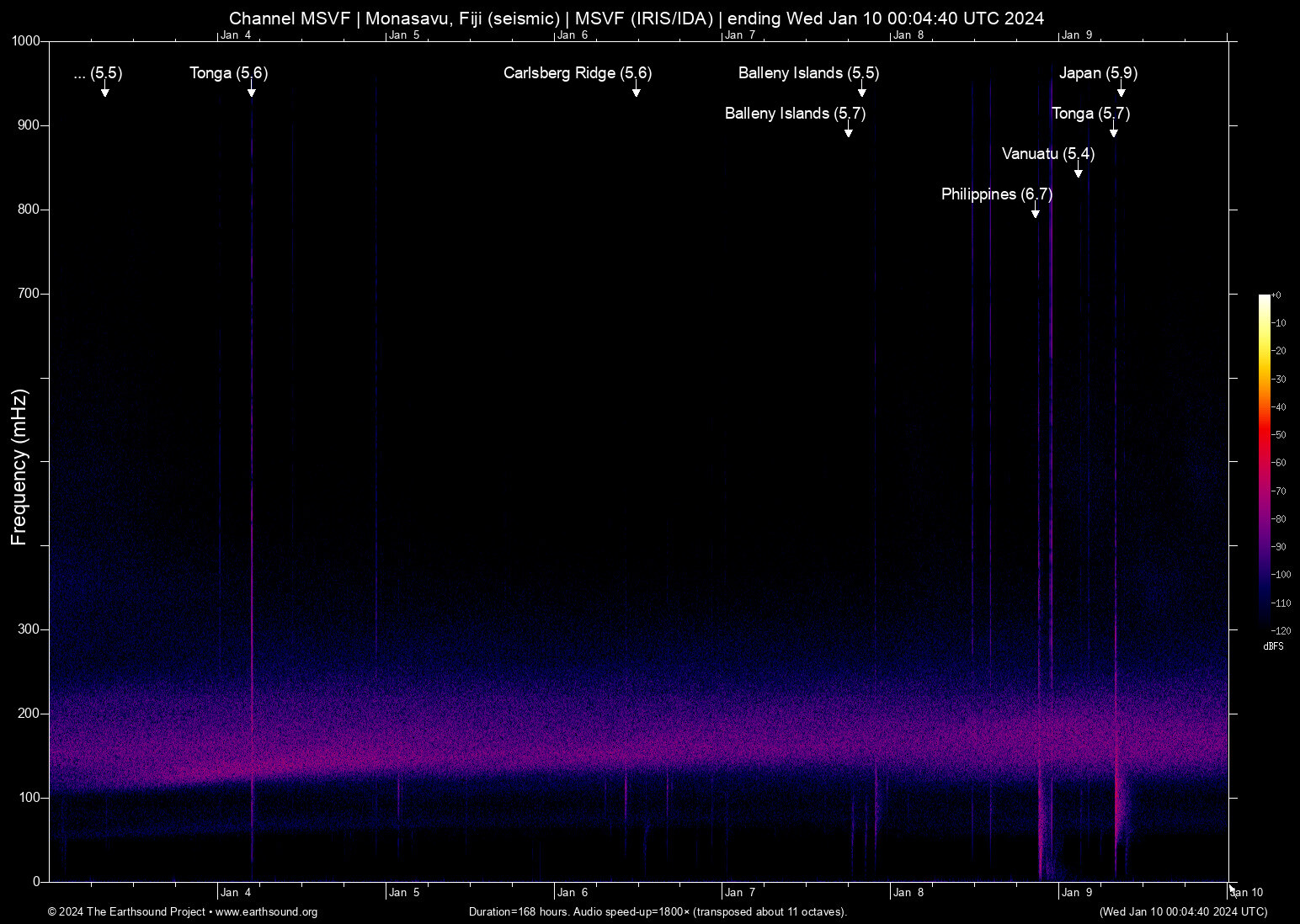Select the Jan 4 date tick label
This screenshot has width=1300, height=924.
pyautogui.click(x=237, y=892)
